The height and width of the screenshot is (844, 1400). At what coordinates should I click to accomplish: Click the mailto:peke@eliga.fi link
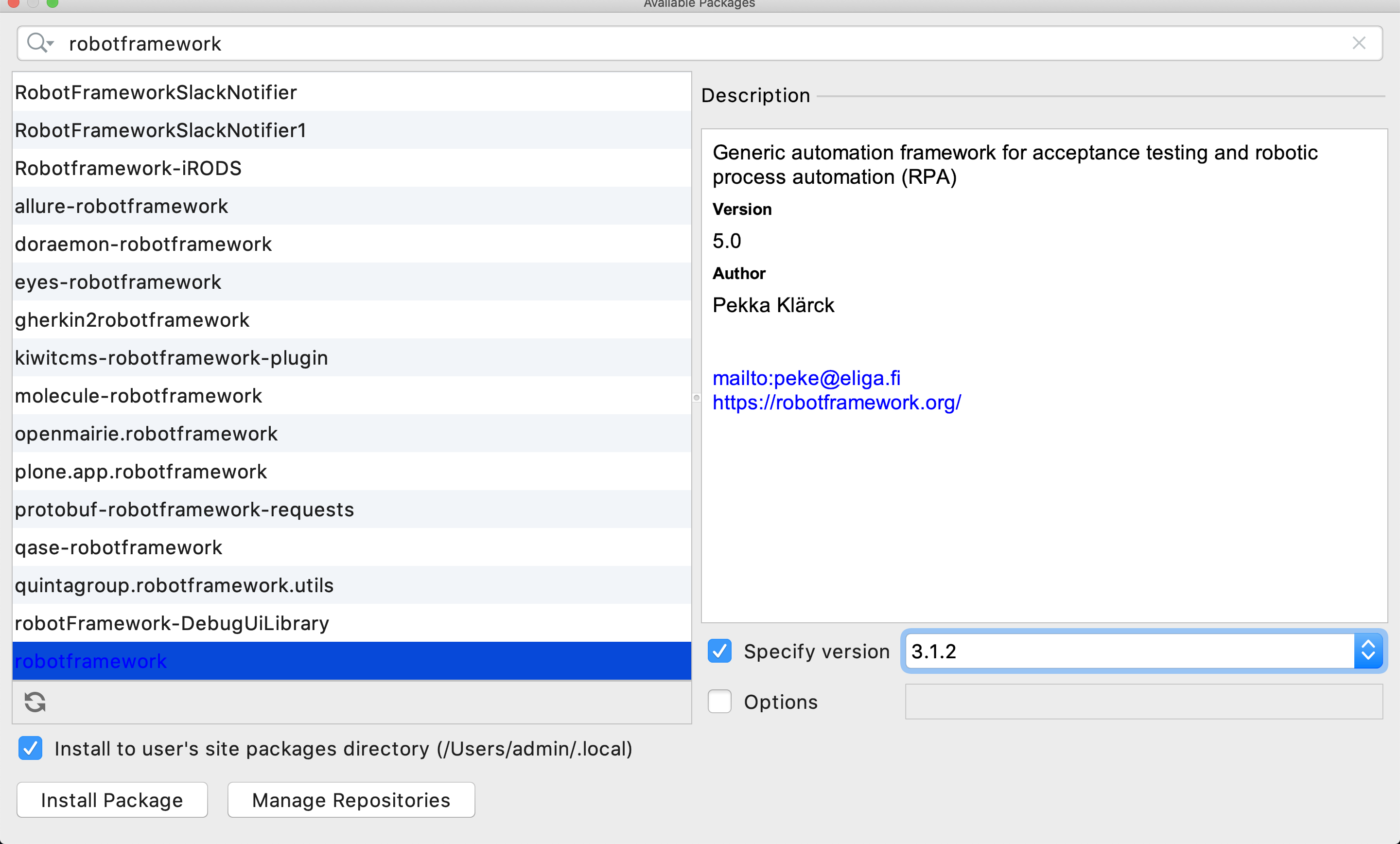pyautogui.click(x=806, y=378)
